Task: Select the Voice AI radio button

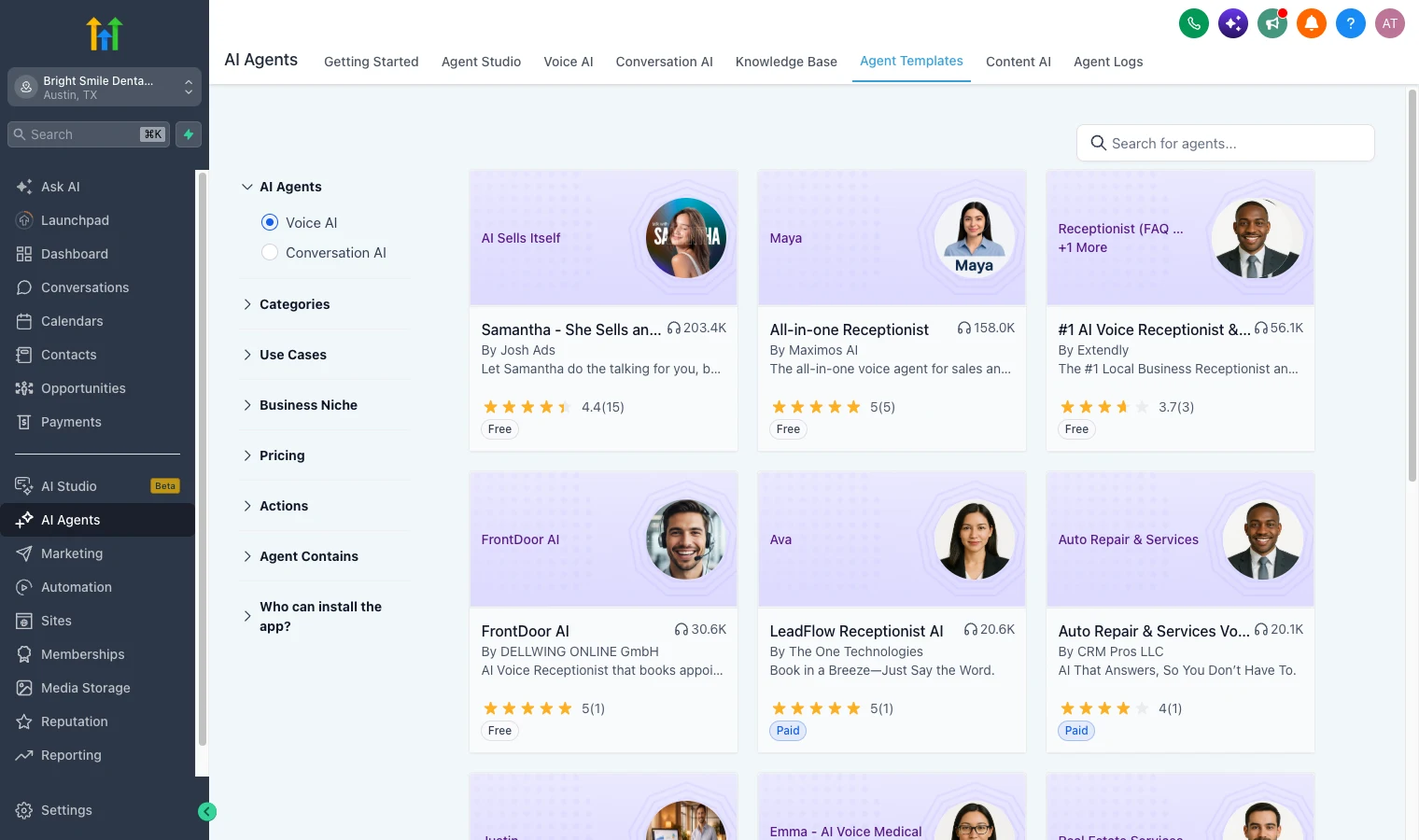Action: (x=270, y=222)
